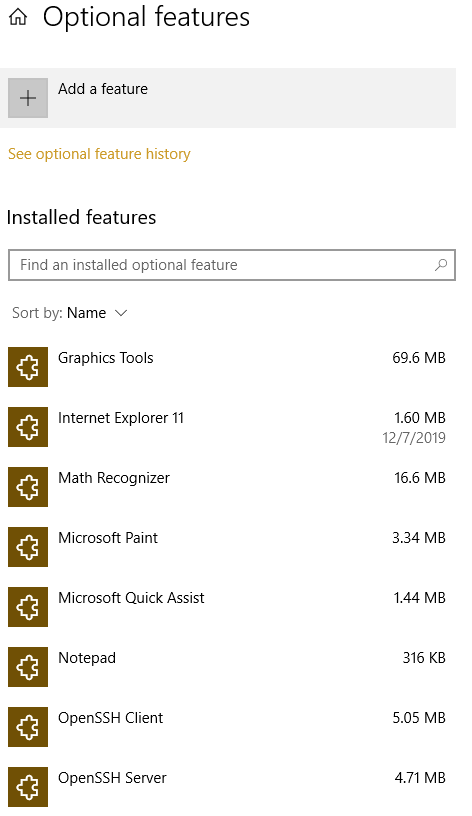
Task: Click the chevron next to Sort by Name
Action: pos(121,313)
